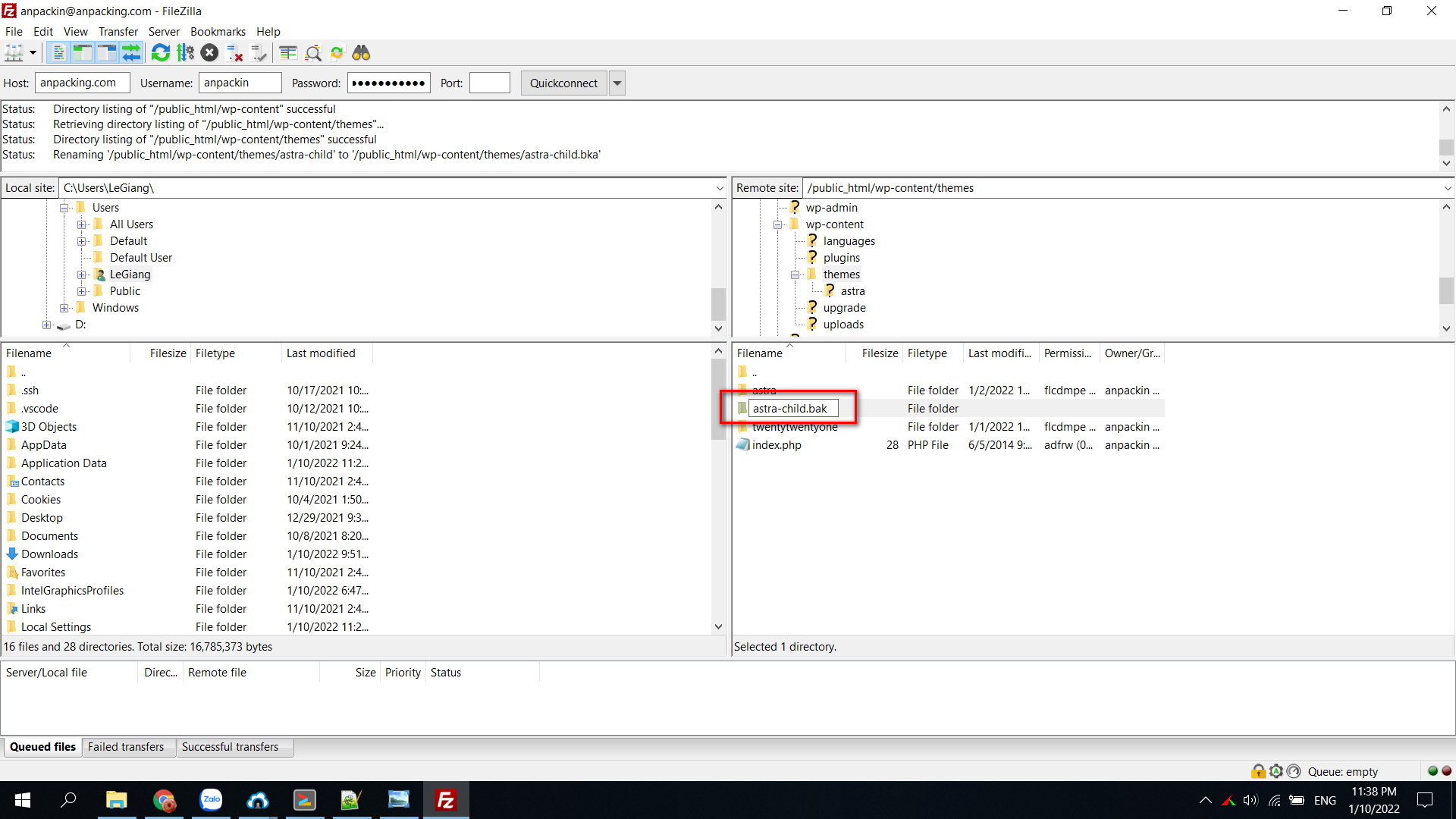Cancel the current operation
The image size is (1456, 819).
point(210,53)
